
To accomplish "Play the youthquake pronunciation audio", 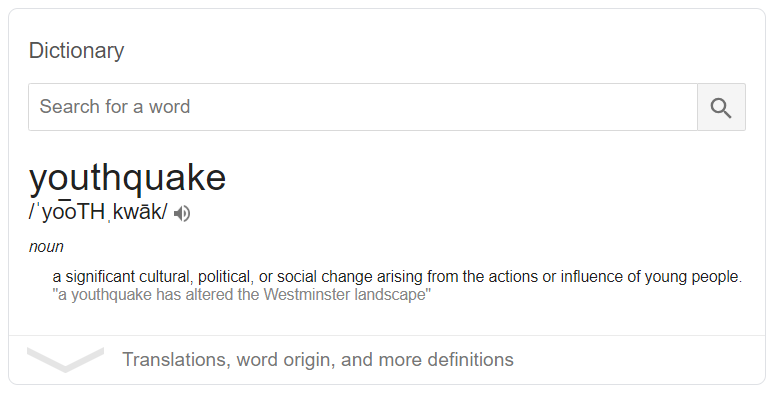I will [182, 213].
